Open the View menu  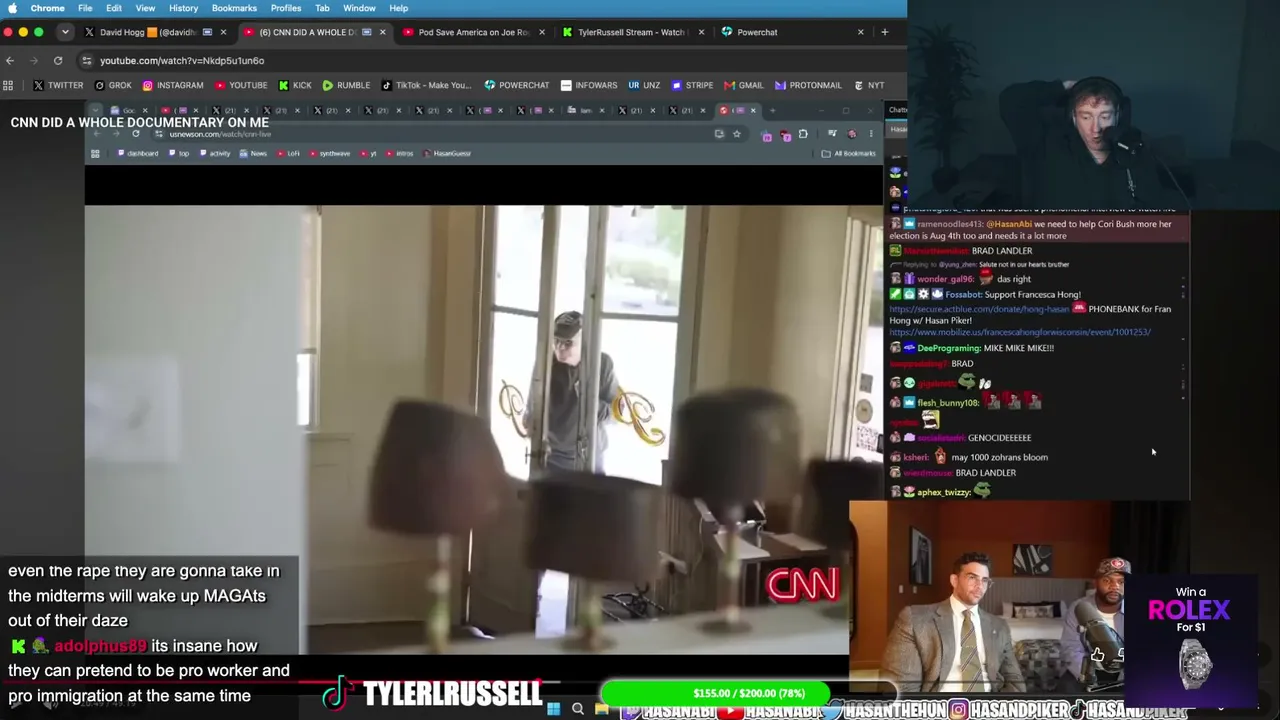tap(145, 8)
